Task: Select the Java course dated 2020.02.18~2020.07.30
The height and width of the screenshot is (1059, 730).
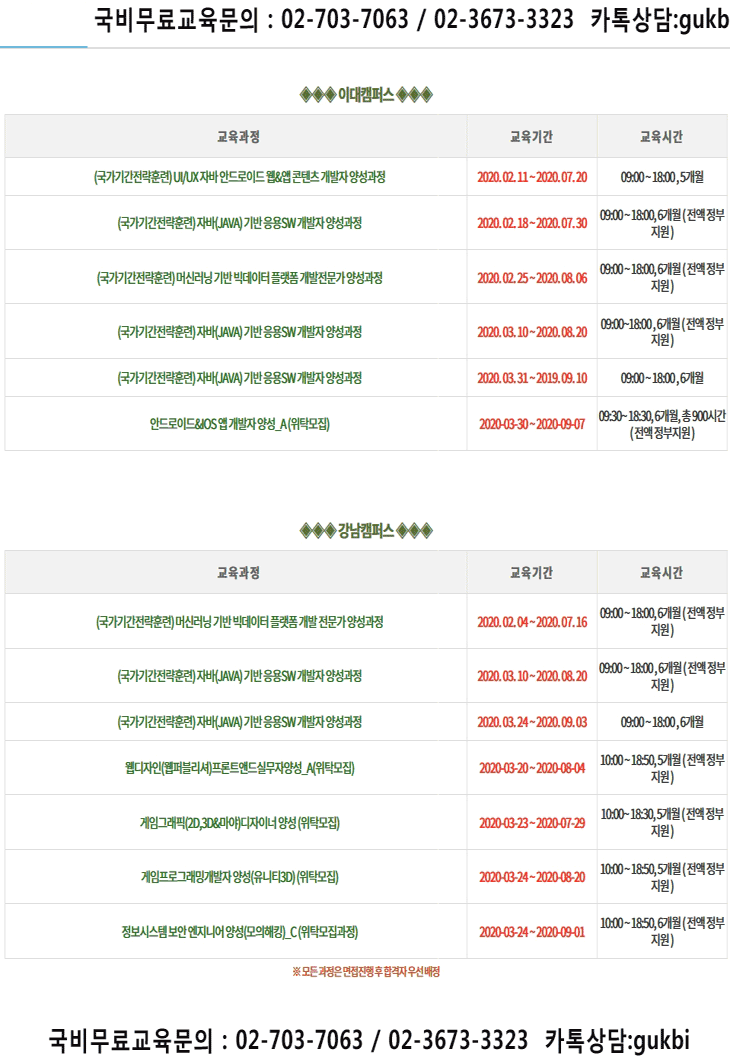Action: pyautogui.click(x=239, y=223)
